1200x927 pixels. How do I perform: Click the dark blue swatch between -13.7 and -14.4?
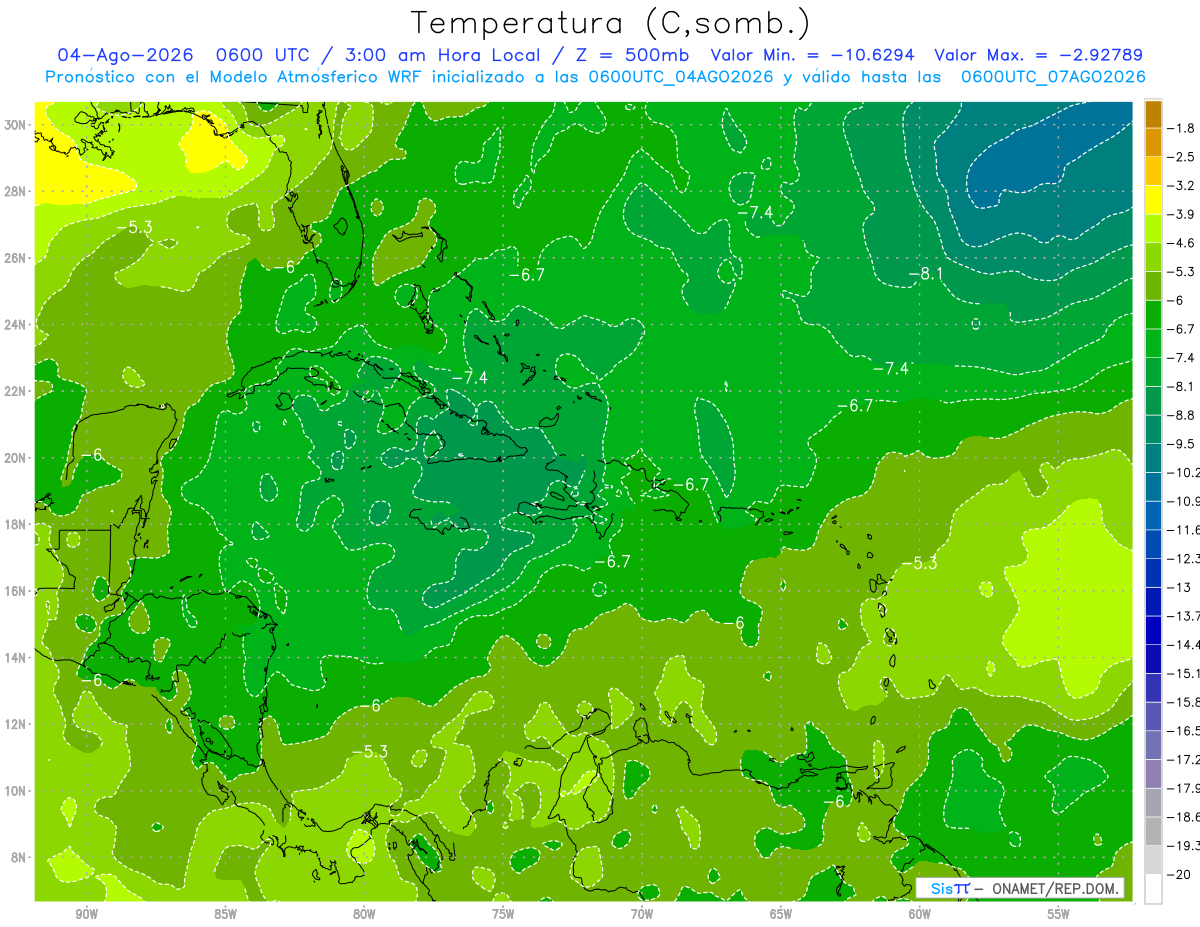pos(1152,630)
